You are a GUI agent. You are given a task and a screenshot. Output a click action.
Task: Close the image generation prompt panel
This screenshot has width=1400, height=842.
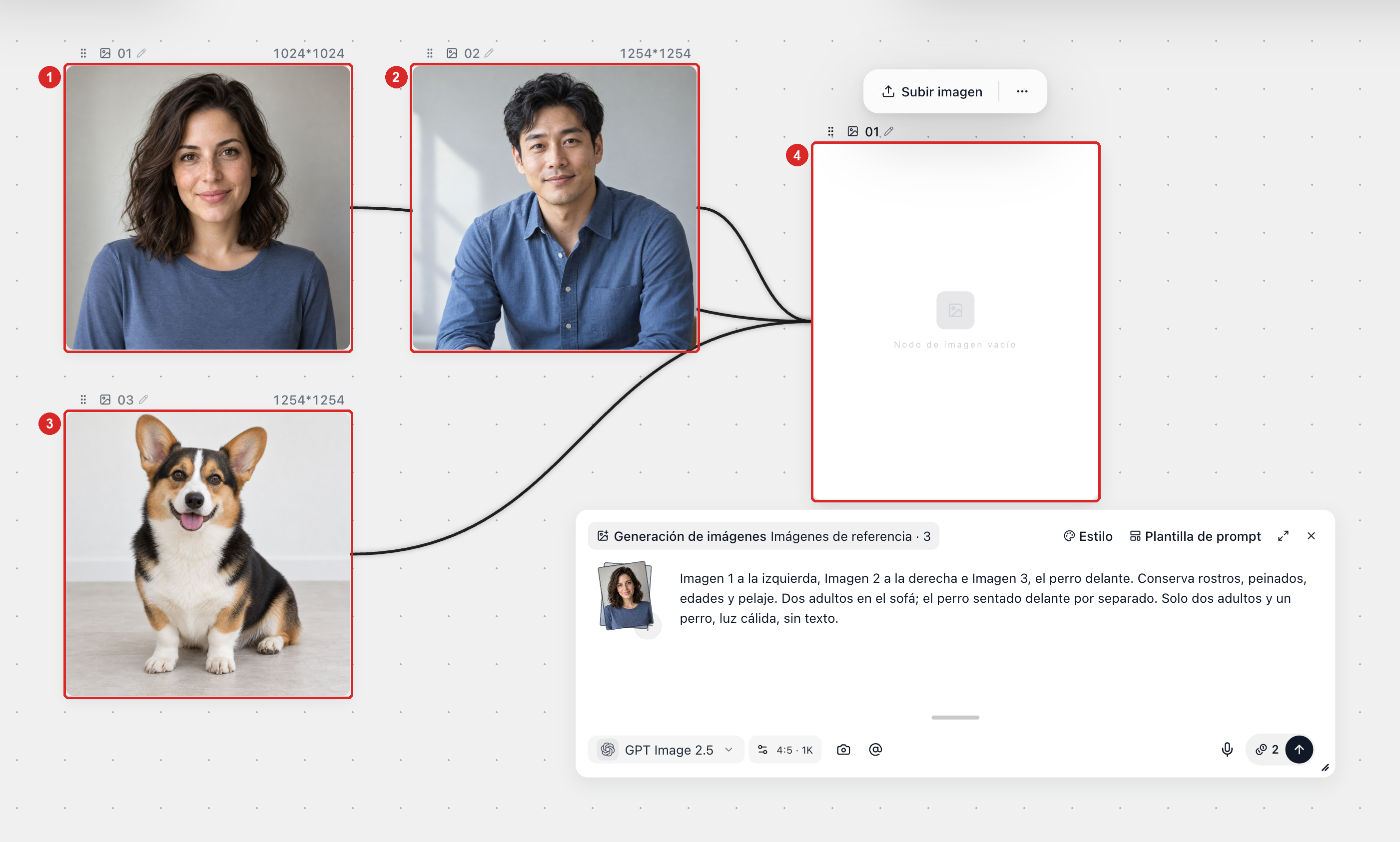click(1311, 536)
